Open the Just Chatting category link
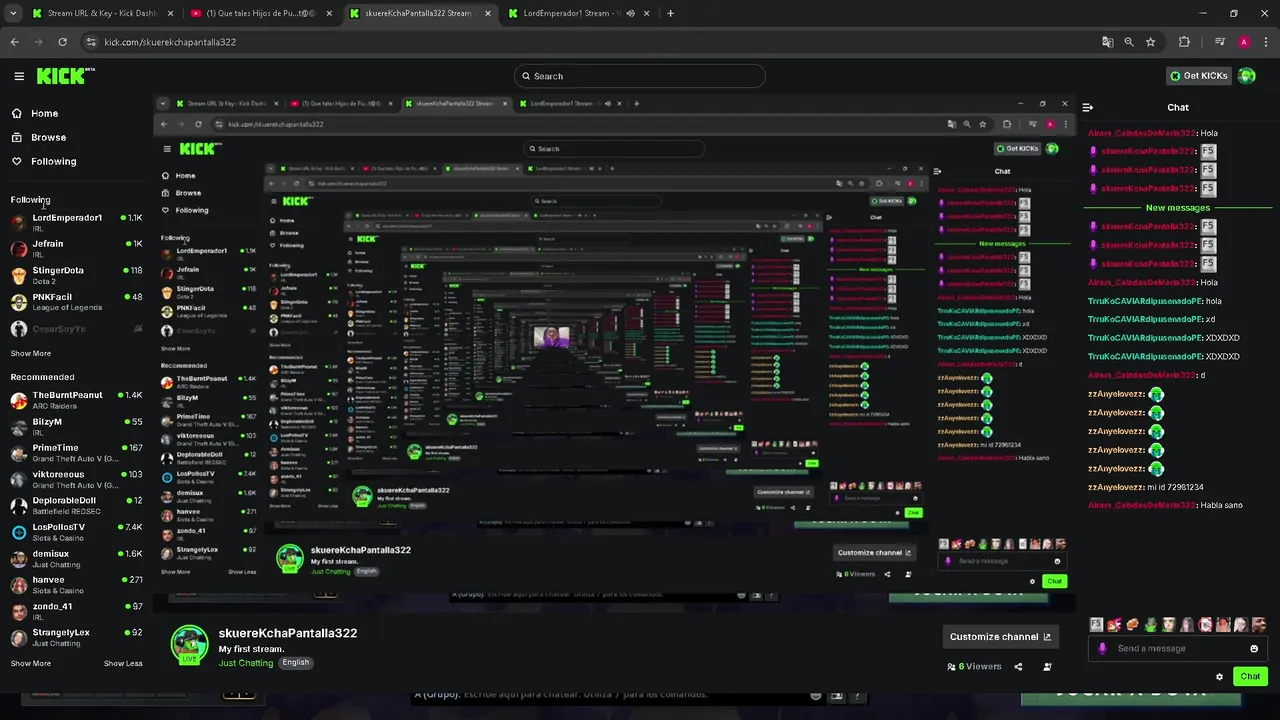 (x=246, y=663)
